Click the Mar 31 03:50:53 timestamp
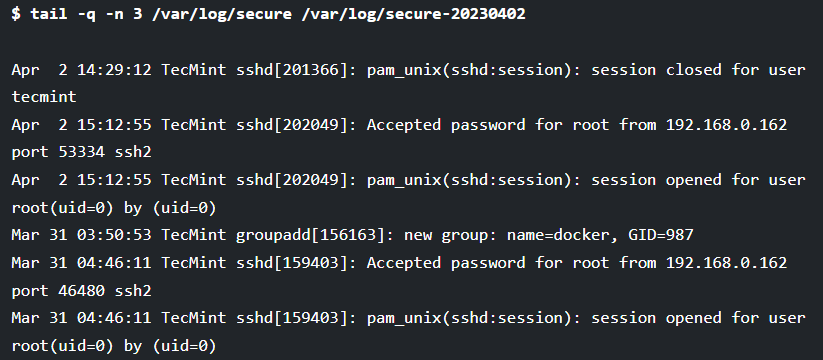This screenshot has height=360, width=823. [x=81, y=235]
